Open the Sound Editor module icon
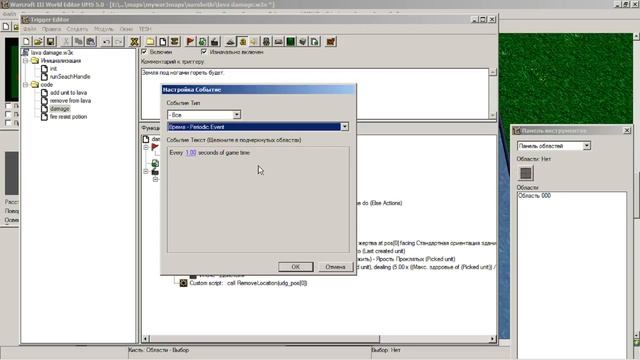 254,42
